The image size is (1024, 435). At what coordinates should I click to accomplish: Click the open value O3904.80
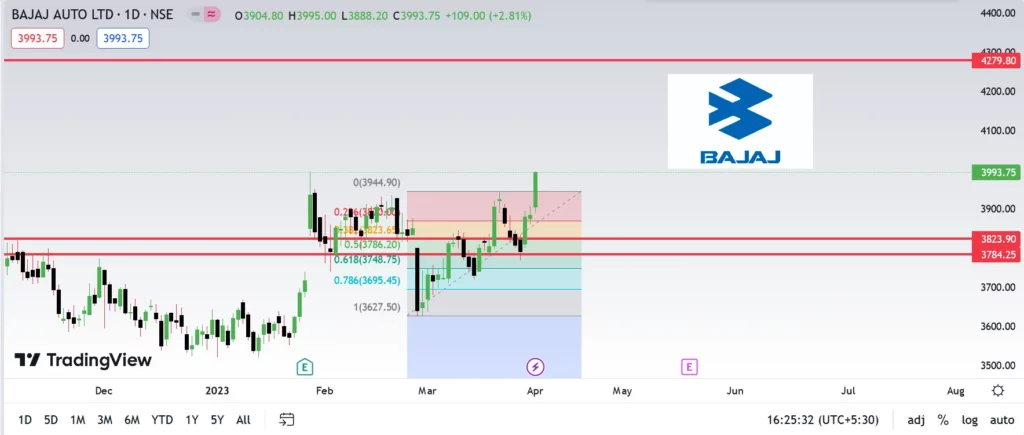[259, 16]
